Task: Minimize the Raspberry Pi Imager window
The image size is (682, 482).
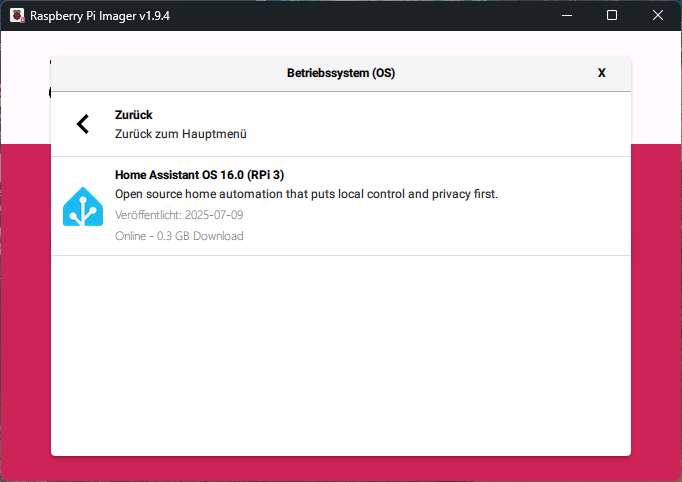Action: point(567,16)
